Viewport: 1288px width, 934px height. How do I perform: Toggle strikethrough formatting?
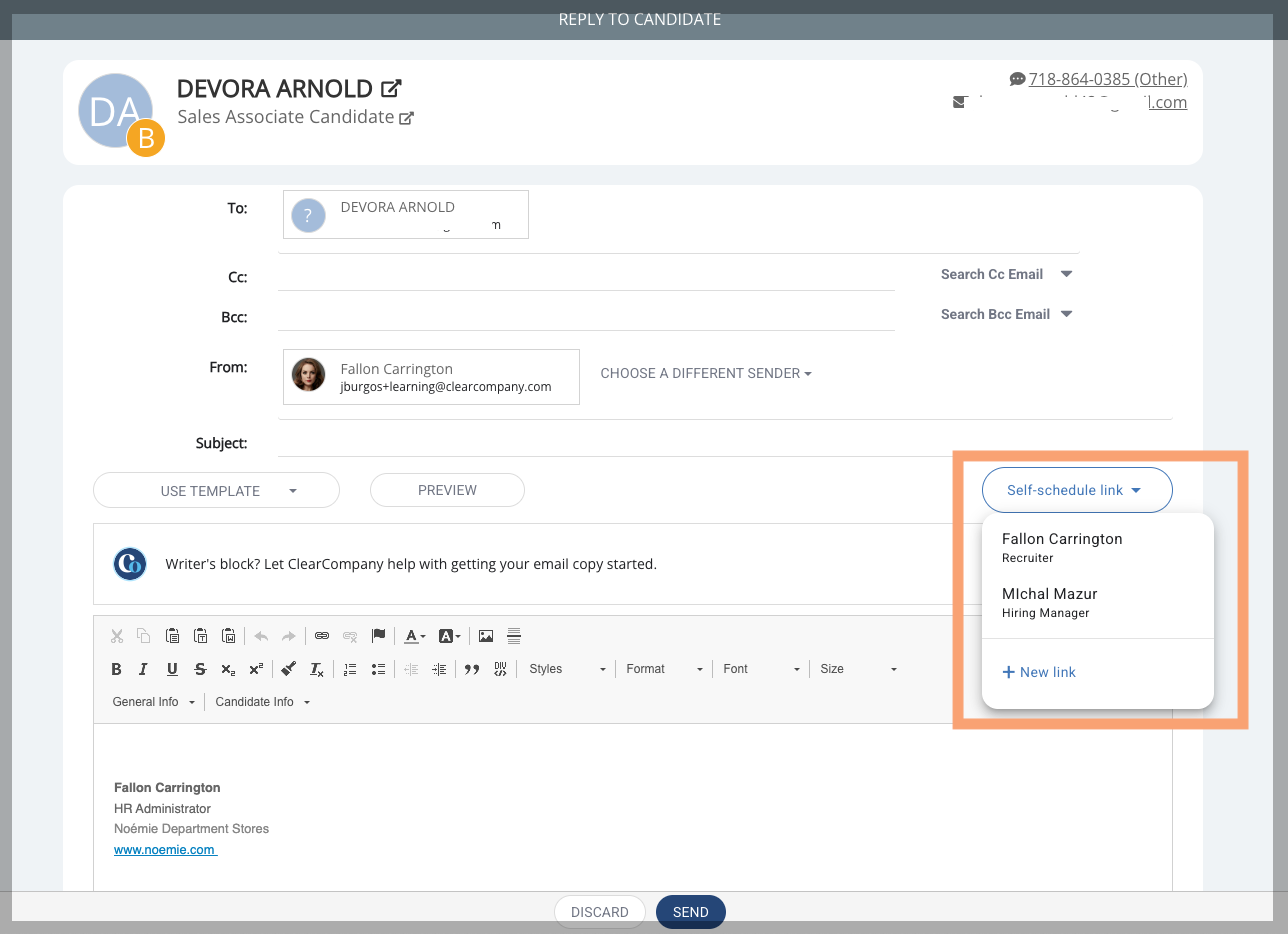pyautogui.click(x=200, y=669)
